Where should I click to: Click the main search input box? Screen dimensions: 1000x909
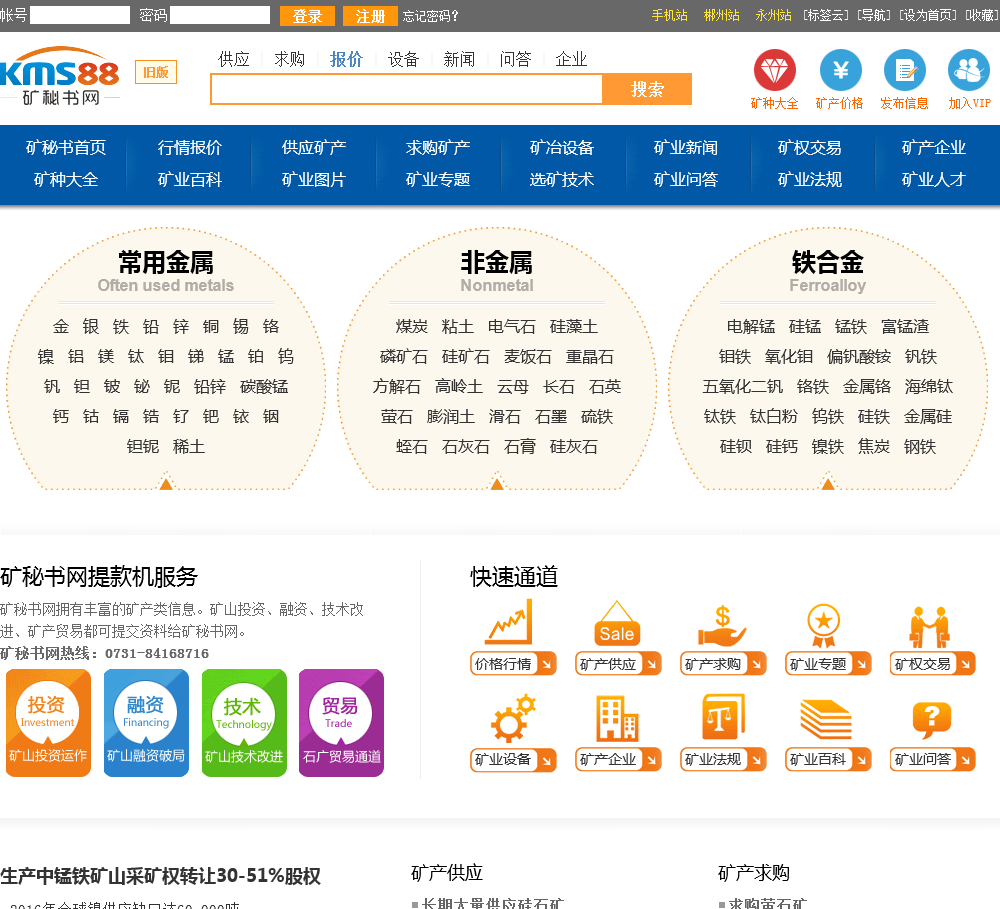tap(407, 89)
